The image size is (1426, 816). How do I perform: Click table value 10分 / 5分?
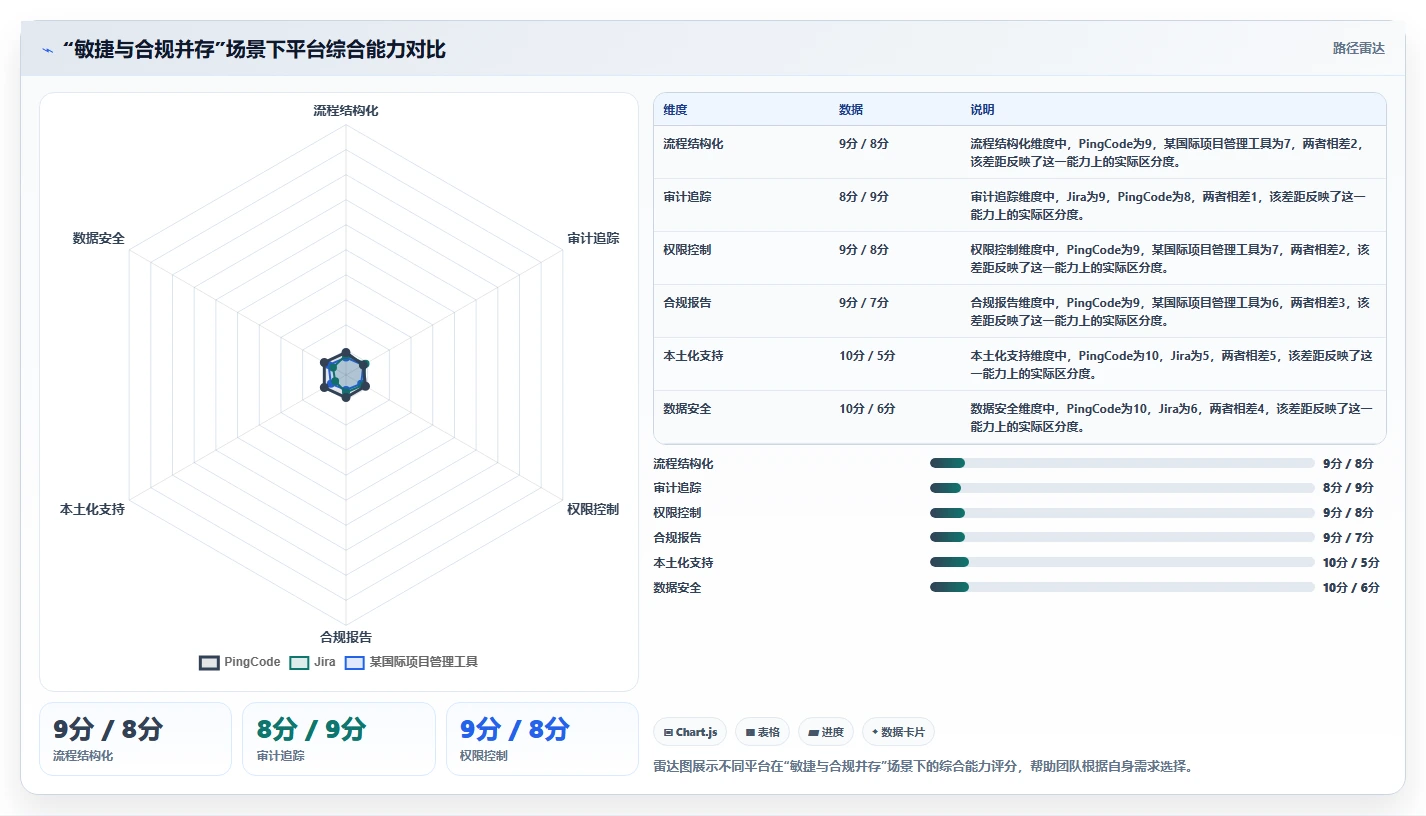click(867, 356)
